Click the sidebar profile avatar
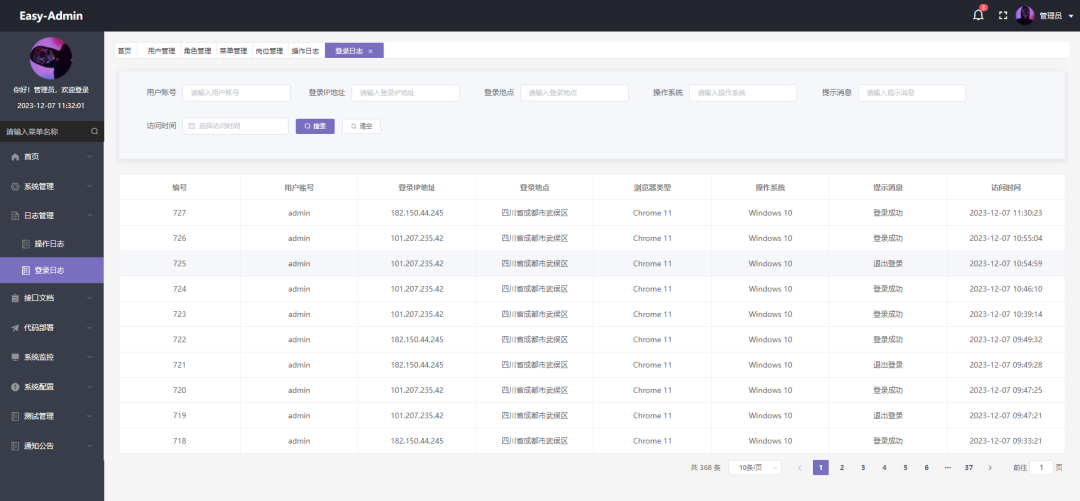 pyautogui.click(x=51, y=58)
